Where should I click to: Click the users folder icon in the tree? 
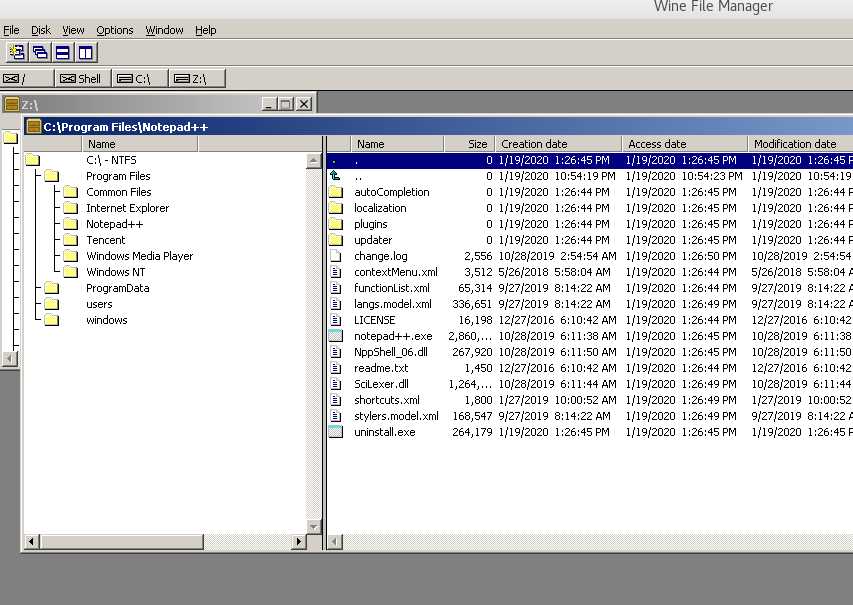(52, 304)
